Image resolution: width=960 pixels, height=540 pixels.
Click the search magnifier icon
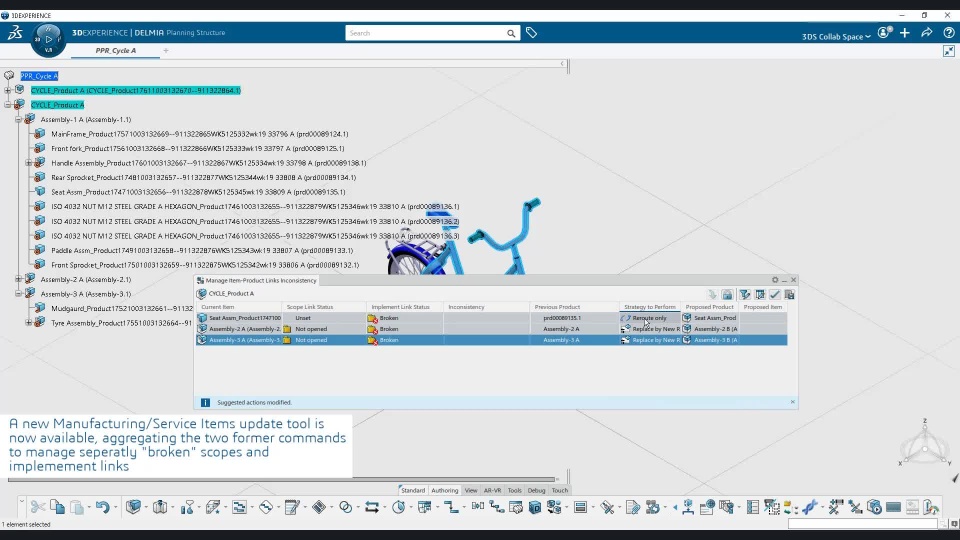pyautogui.click(x=511, y=33)
